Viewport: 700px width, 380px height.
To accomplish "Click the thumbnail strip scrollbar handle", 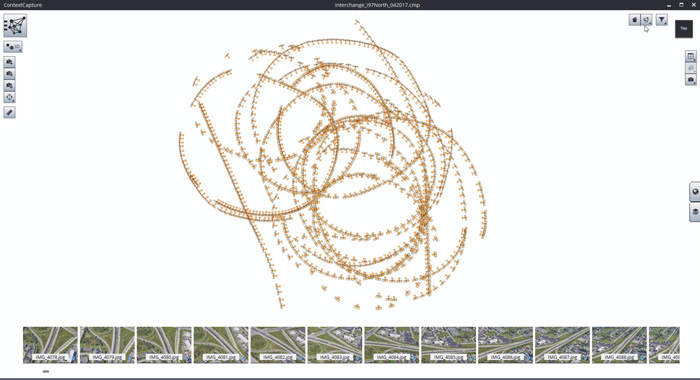I will [46, 371].
